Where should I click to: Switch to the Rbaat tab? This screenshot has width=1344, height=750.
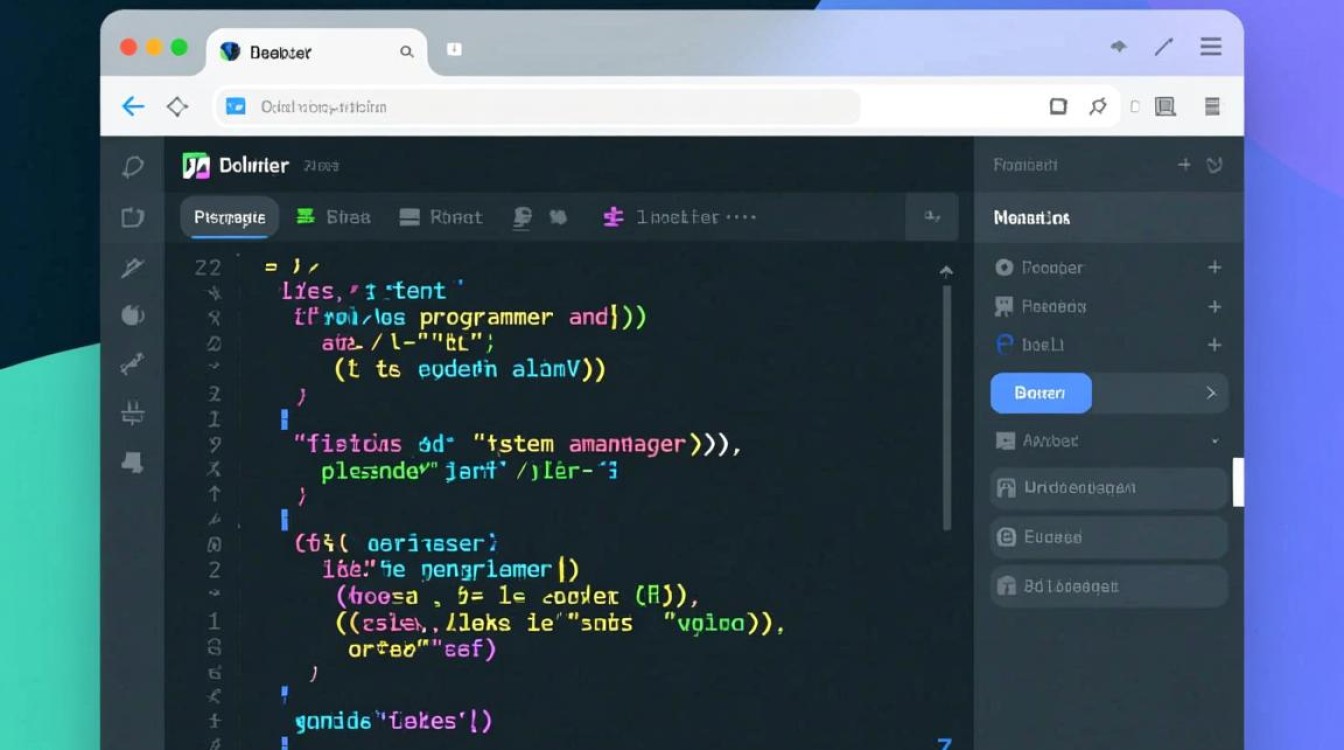click(x=441, y=217)
